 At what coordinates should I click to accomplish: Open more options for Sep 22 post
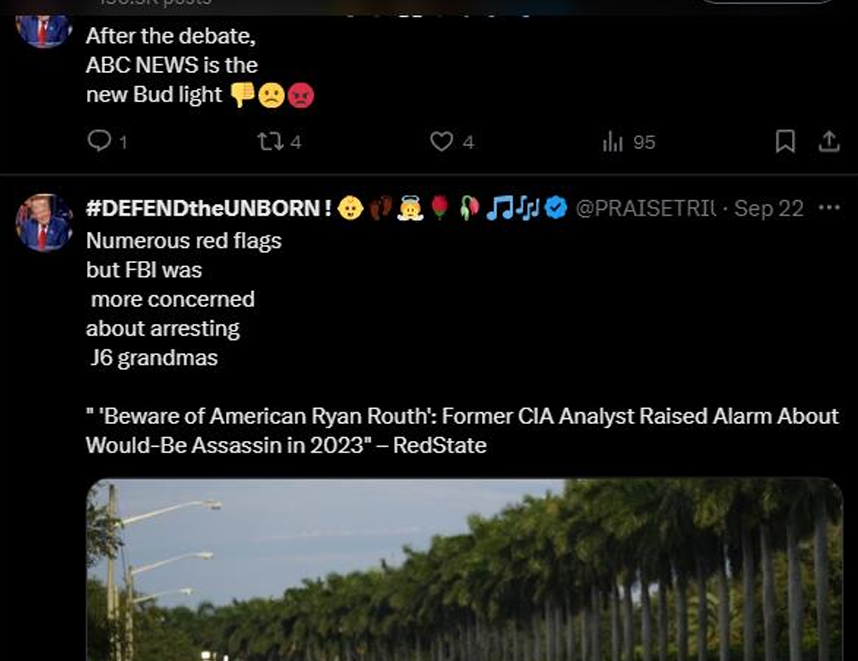click(829, 207)
